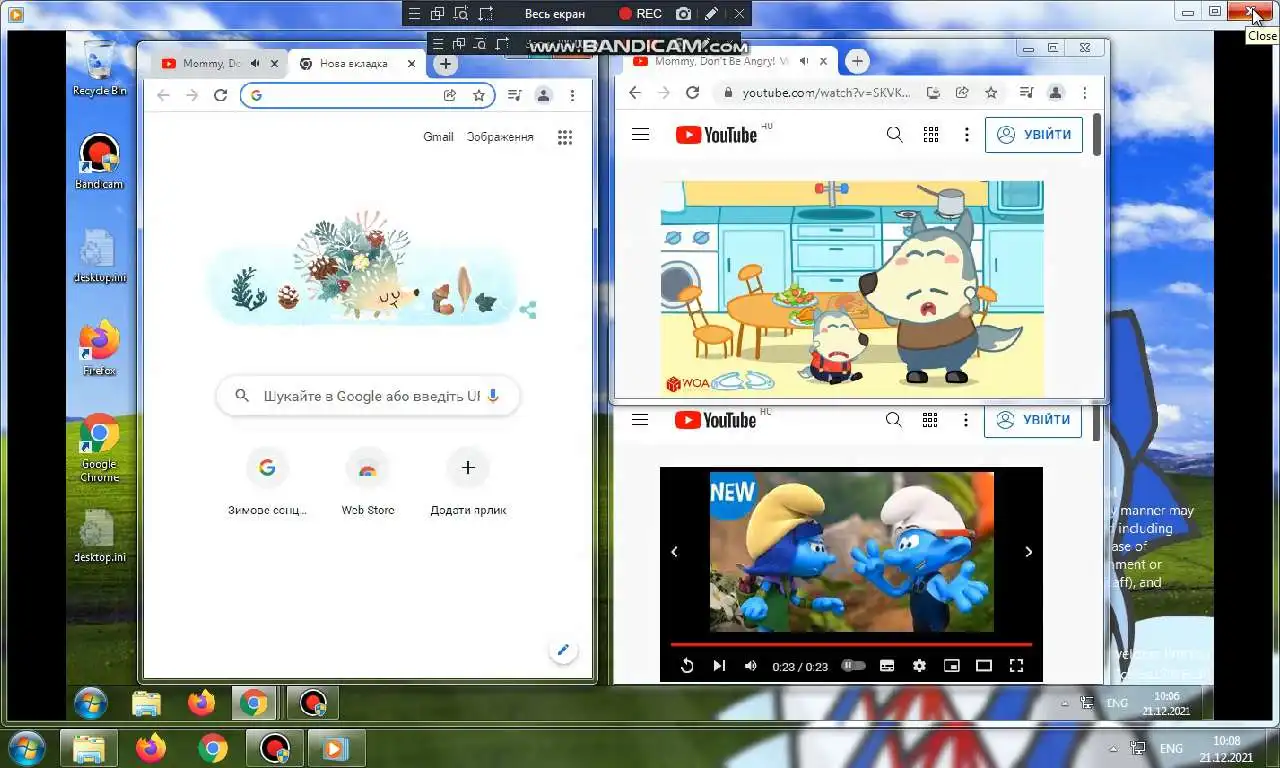Share the Google doodle
Screen dimensions: 1280x768
tap(528, 311)
